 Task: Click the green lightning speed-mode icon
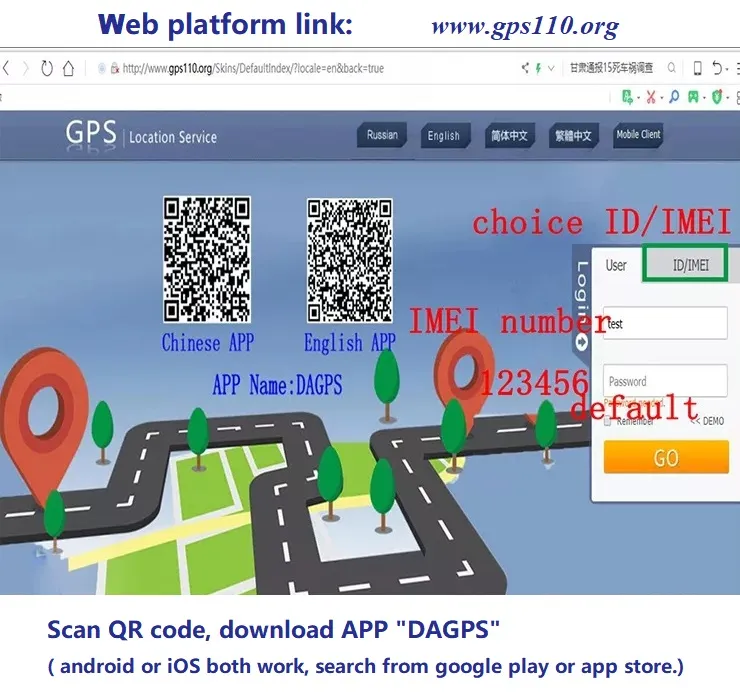coord(538,68)
